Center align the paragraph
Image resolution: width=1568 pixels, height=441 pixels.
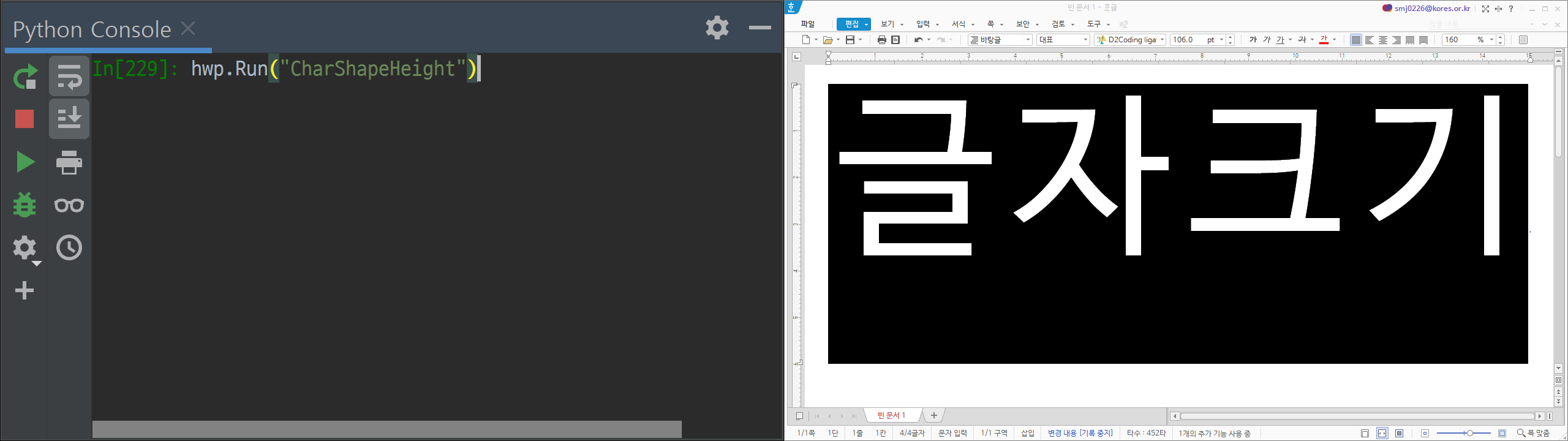tap(1383, 40)
